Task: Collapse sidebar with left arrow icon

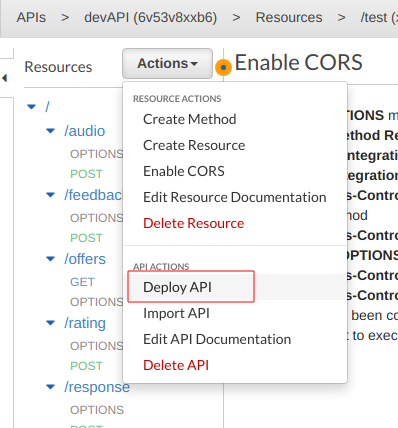Action: pyautogui.click(x=4, y=78)
